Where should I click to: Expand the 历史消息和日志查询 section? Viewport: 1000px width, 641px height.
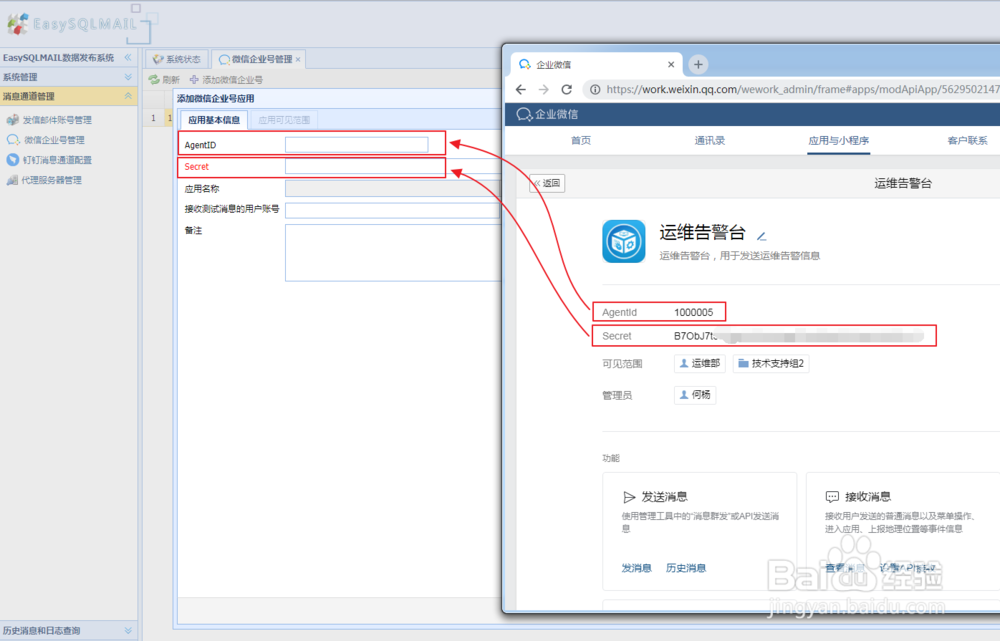[x=128, y=630]
